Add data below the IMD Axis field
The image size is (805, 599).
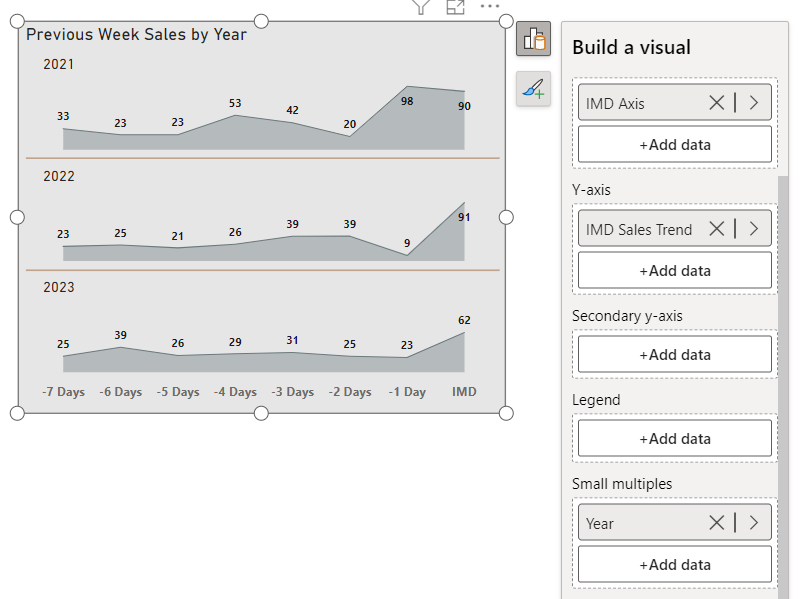pyautogui.click(x=675, y=144)
